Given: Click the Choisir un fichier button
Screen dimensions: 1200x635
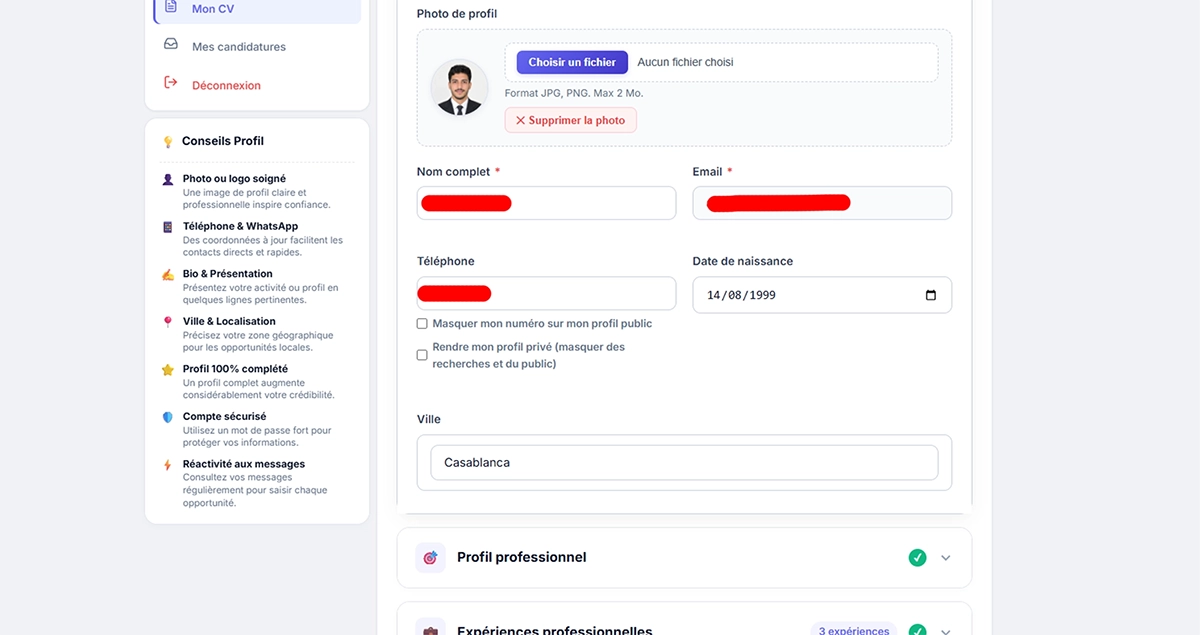Looking at the screenshot, I should click(x=572, y=62).
